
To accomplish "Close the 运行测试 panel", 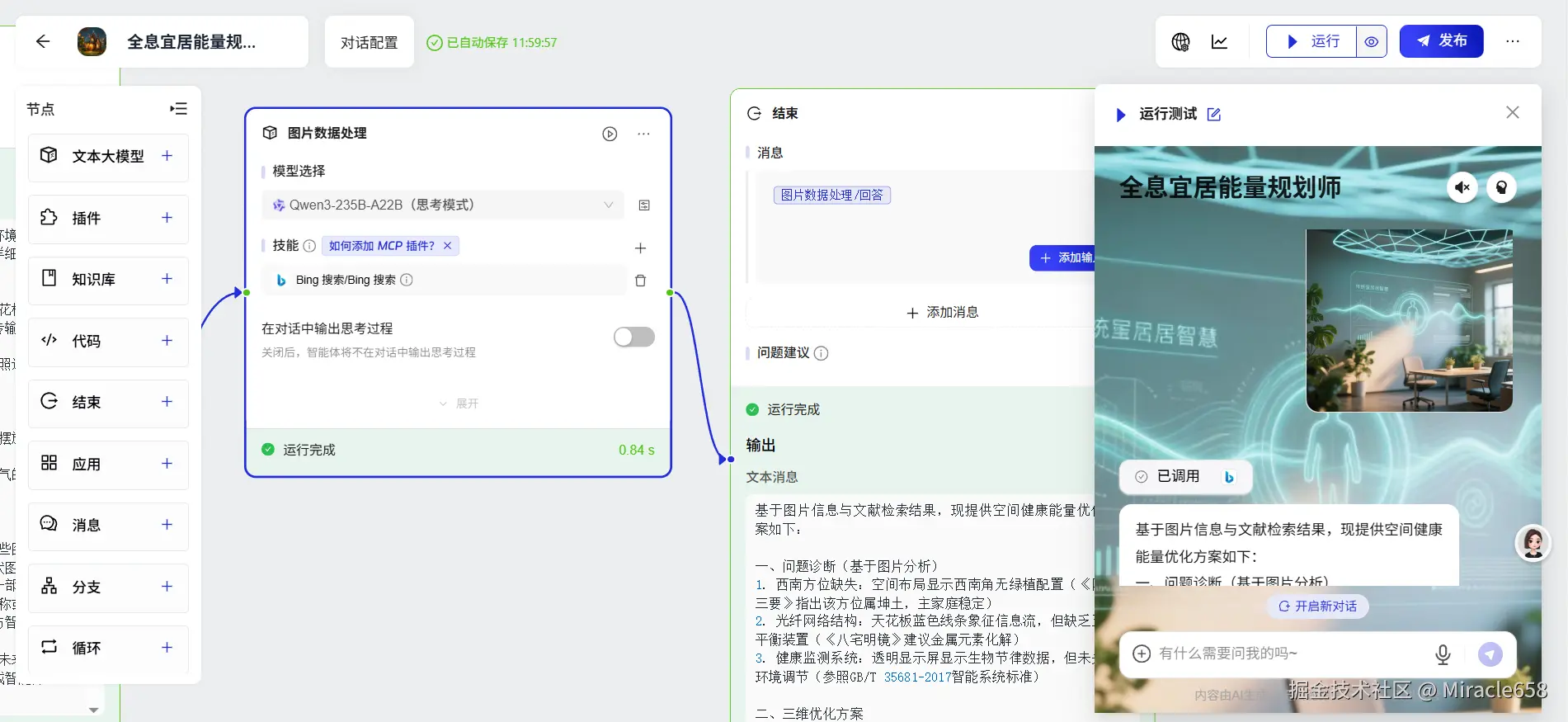I will point(1512,112).
